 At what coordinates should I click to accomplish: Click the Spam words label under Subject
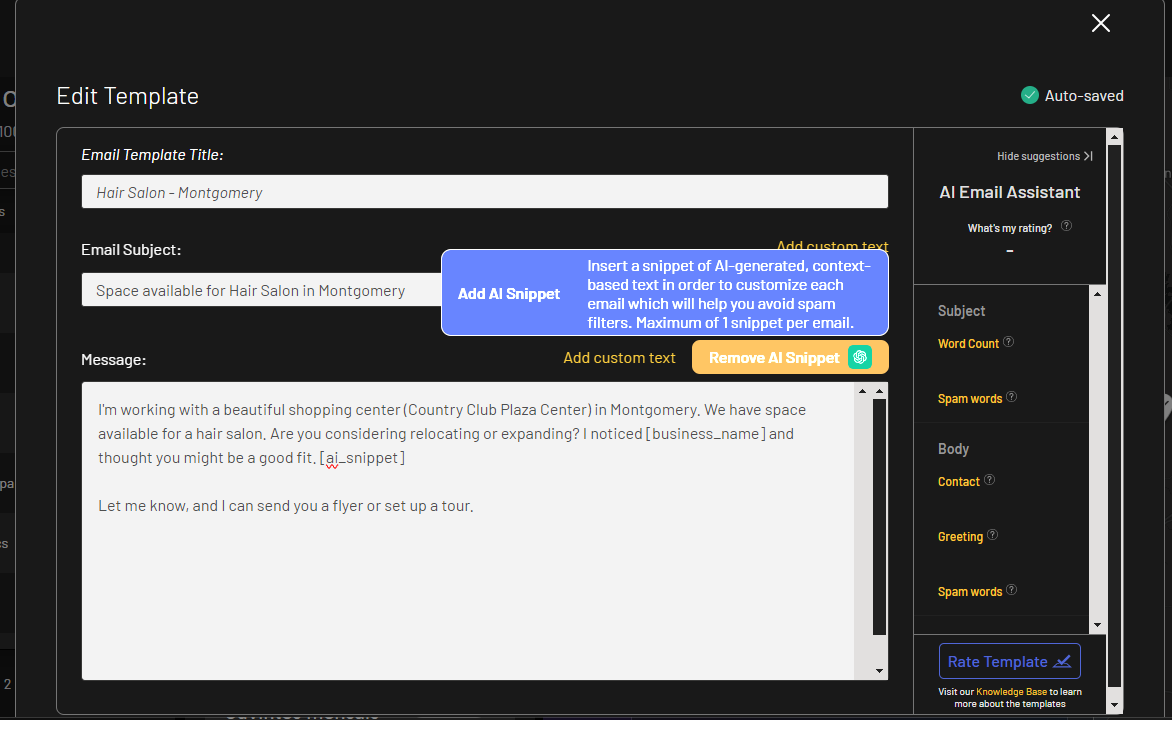pyautogui.click(x=969, y=399)
